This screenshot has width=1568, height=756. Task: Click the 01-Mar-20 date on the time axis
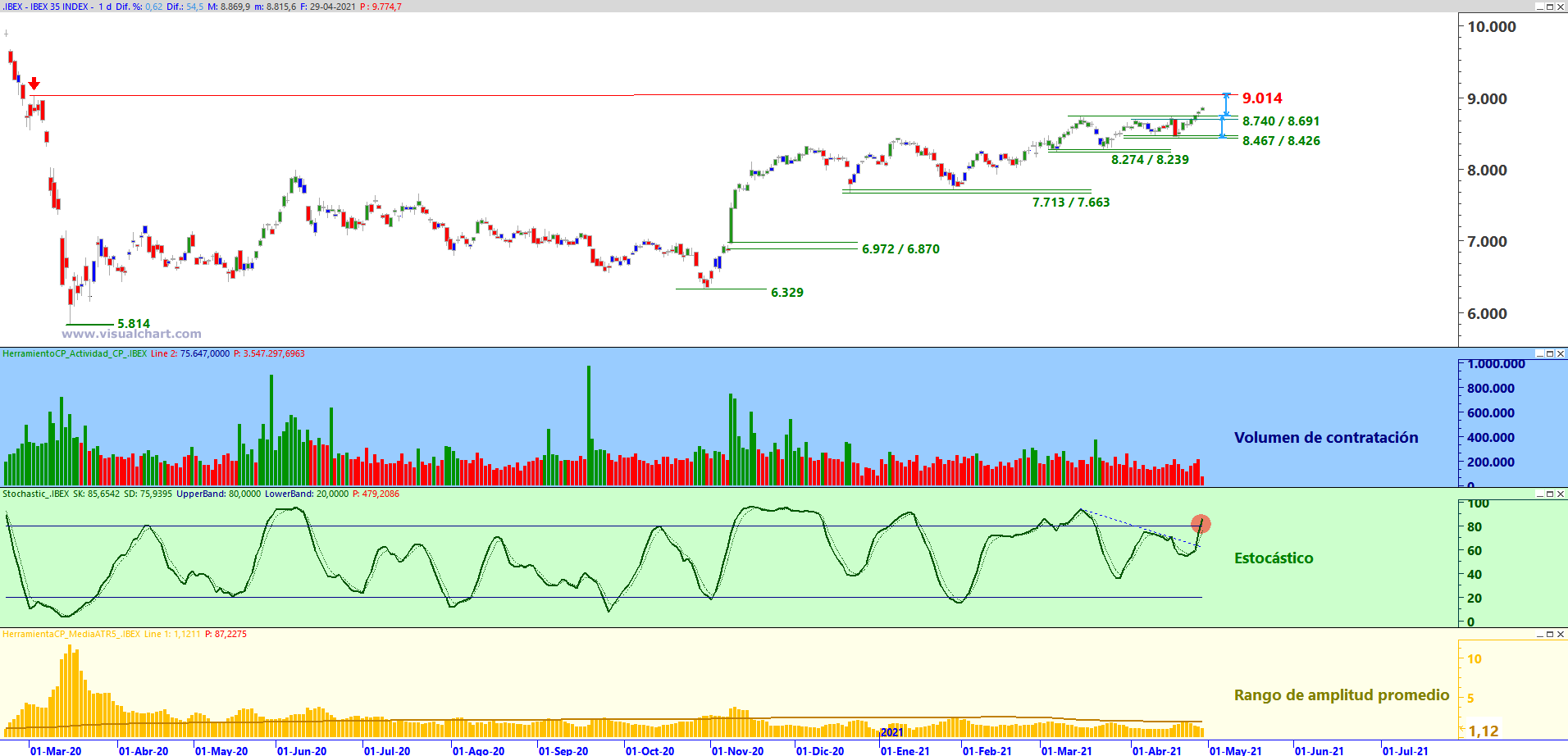tap(56, 751)
